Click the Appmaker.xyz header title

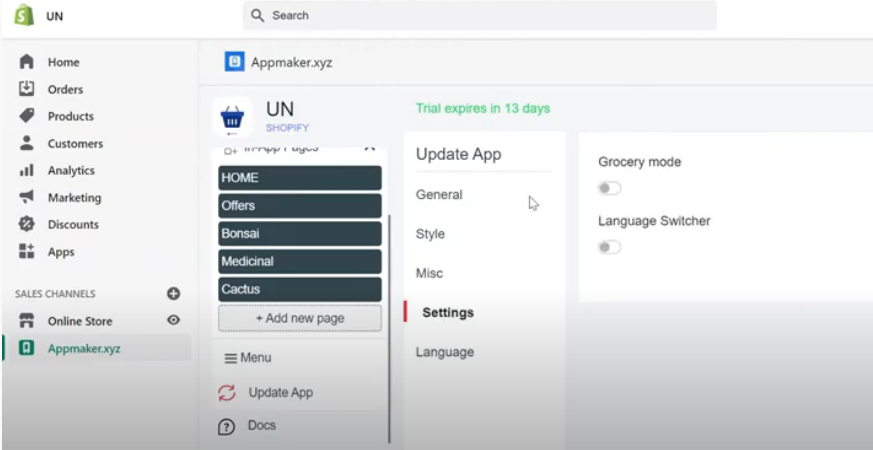[x=291, y=62]
